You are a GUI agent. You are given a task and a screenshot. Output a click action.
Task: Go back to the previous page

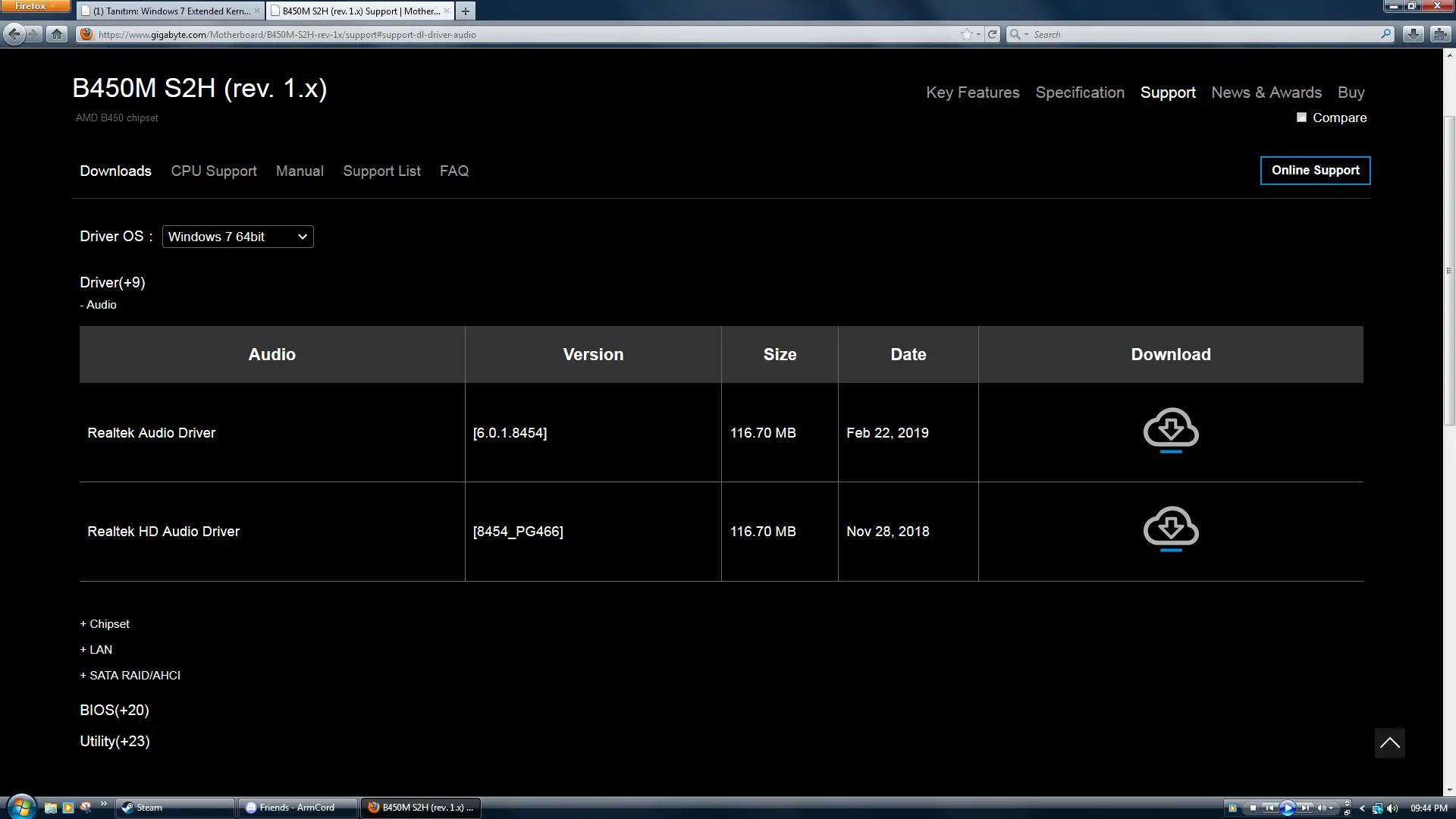[x=14, y=34]
